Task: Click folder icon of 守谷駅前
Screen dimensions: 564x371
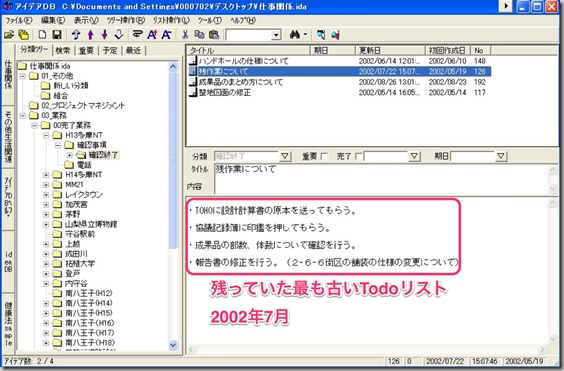Action: pyautogui.click(x=57, y=234)
